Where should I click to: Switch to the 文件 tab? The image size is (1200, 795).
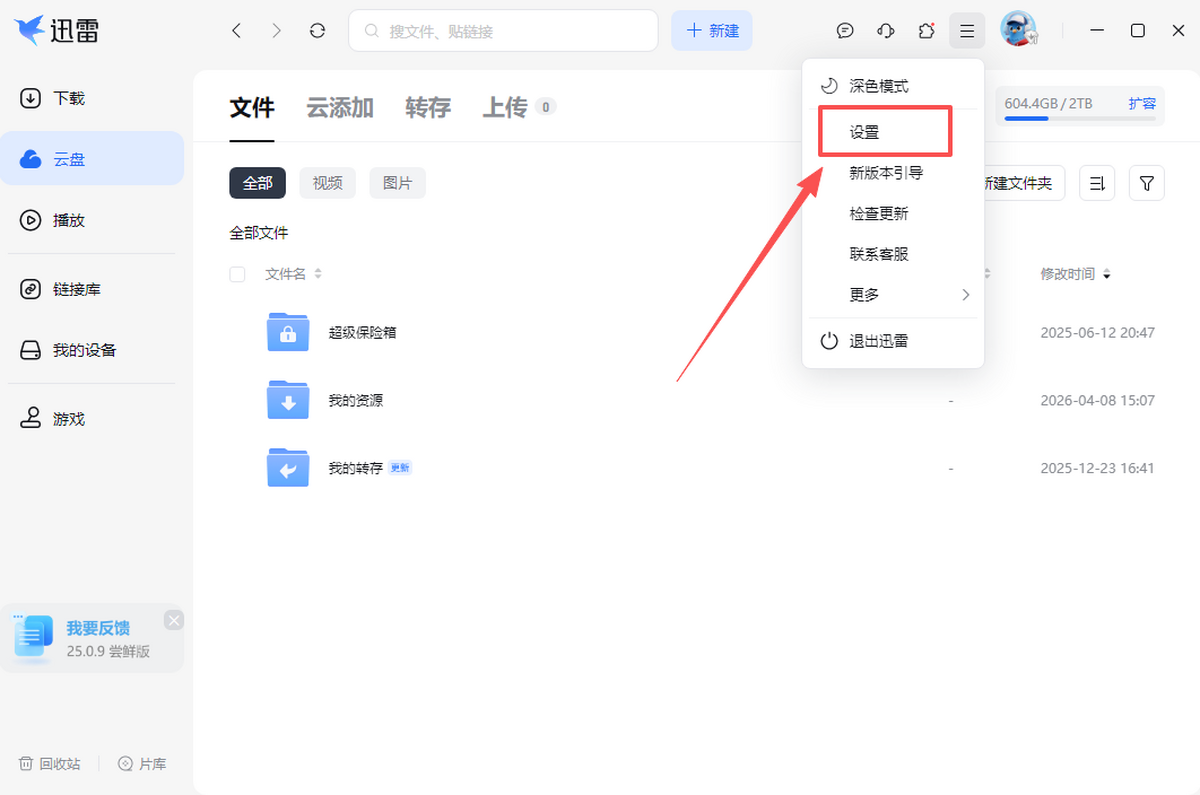point(252,108)
